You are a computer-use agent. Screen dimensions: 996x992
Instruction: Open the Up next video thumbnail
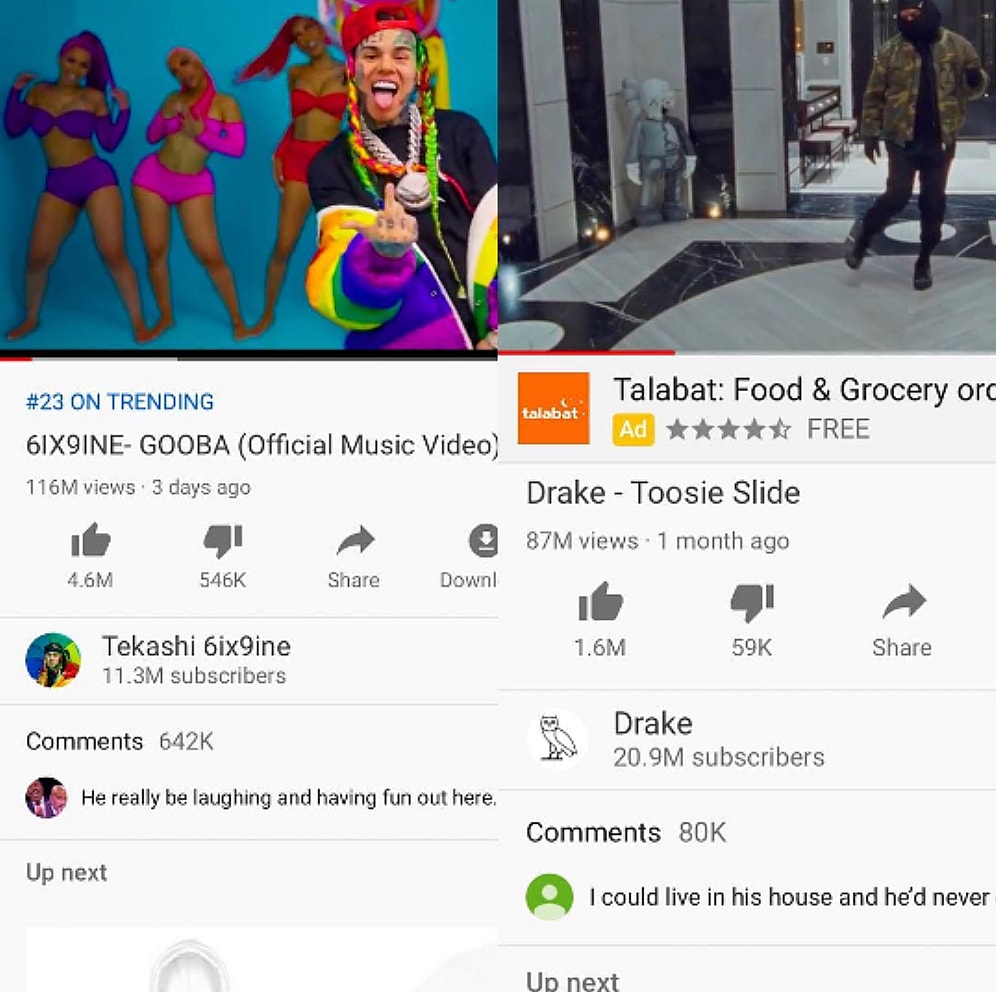(x=262, y=960)
